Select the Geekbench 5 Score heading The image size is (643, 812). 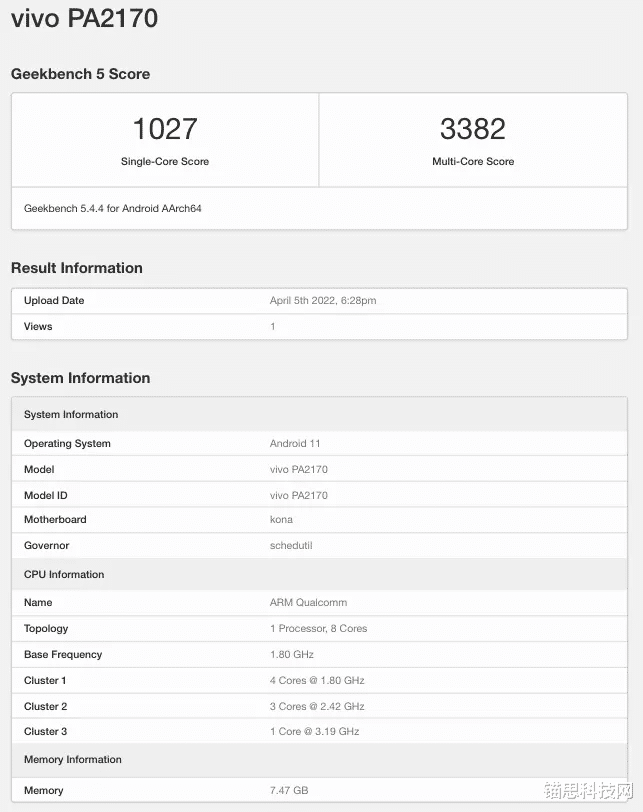80,74
